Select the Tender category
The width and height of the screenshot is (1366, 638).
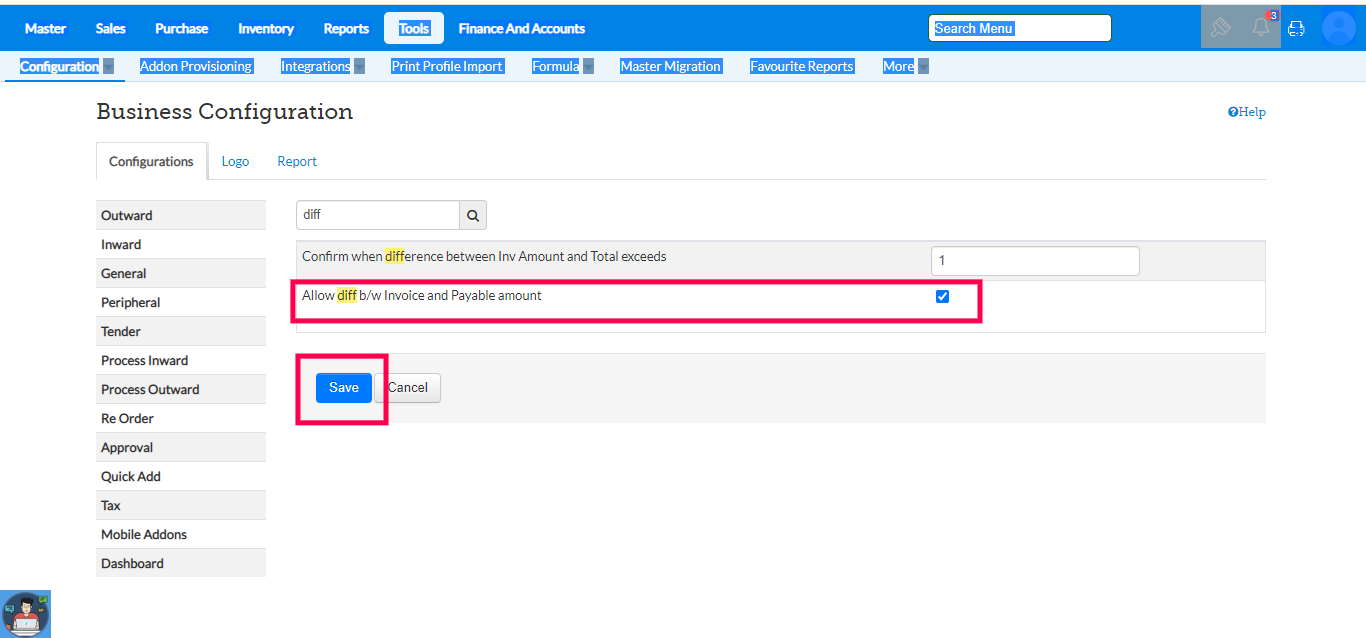point(181,331)
